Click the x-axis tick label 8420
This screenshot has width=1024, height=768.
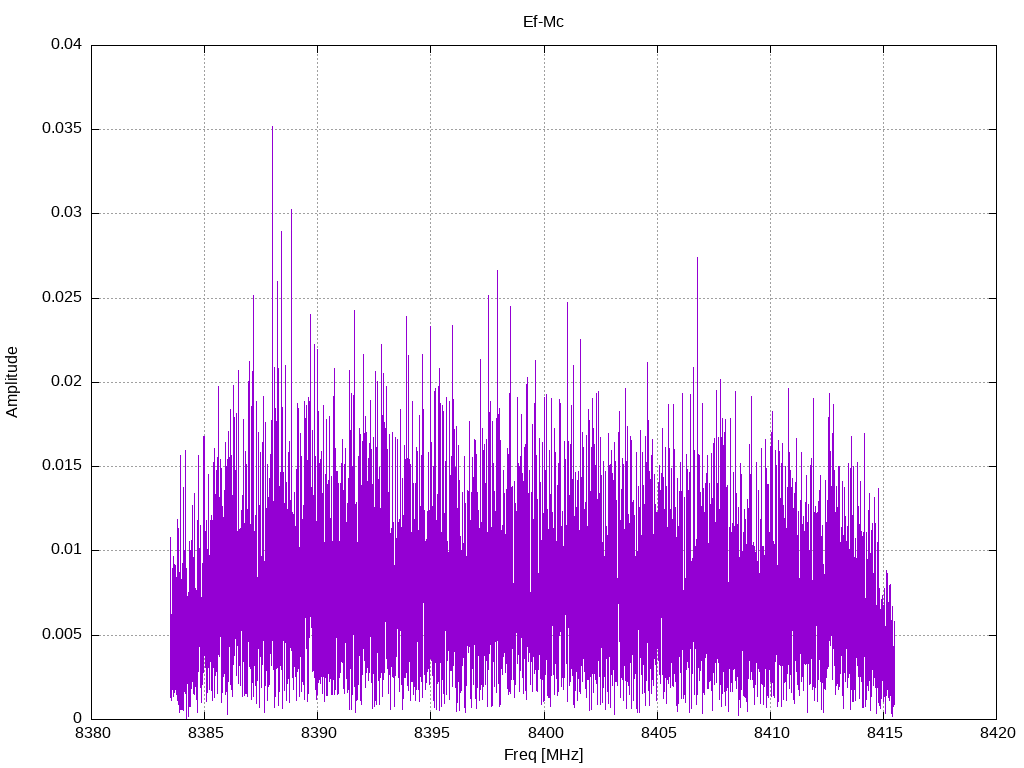(997, 733)
